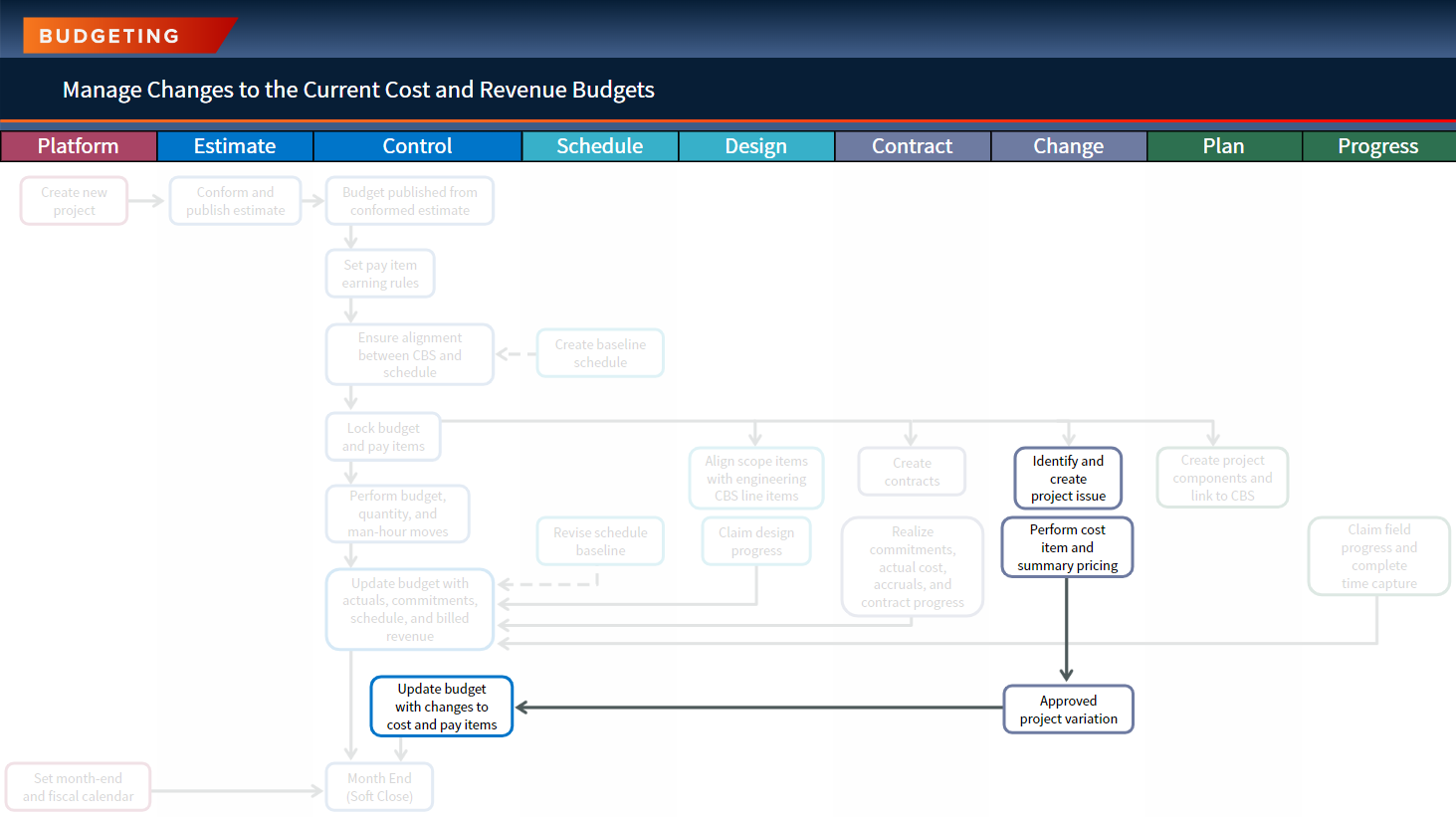
Task: Select Perform cost item and summary pricing
Action: pos(1067,547)
